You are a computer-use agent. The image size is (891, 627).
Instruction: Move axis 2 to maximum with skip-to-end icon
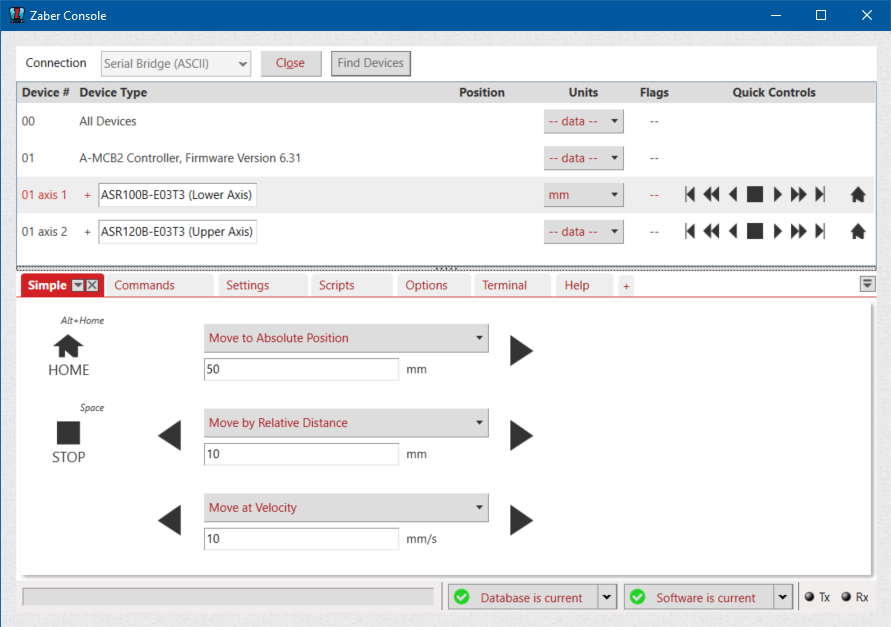click(x=819, y=231)
